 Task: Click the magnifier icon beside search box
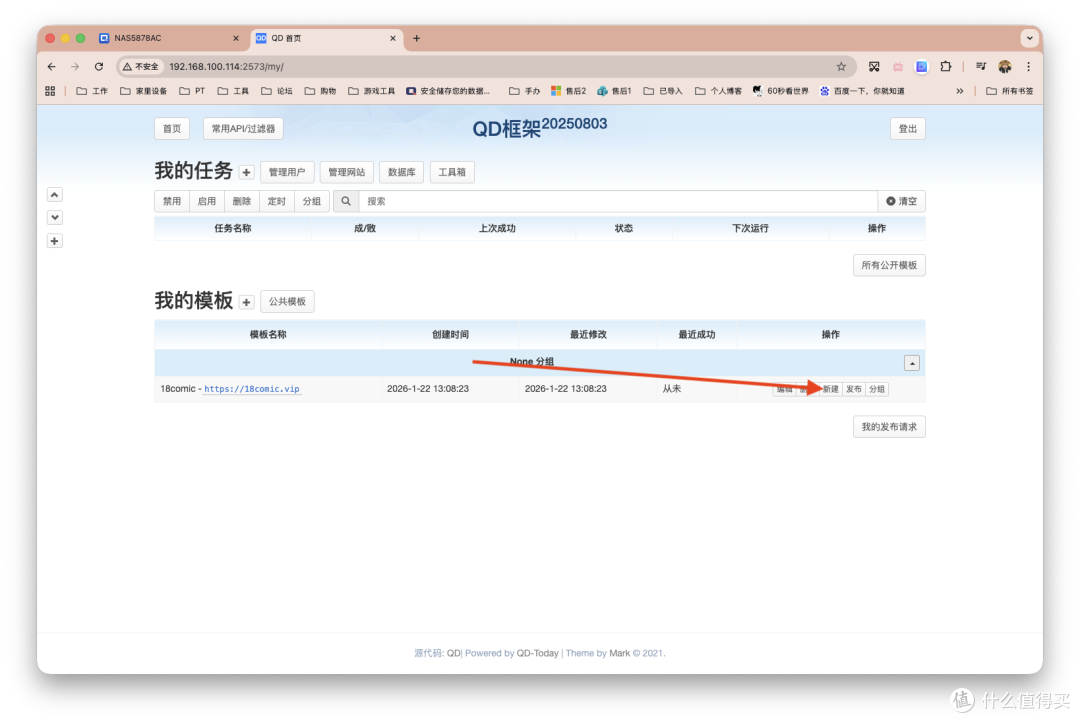pyautogui.click(x=346, y=201)
